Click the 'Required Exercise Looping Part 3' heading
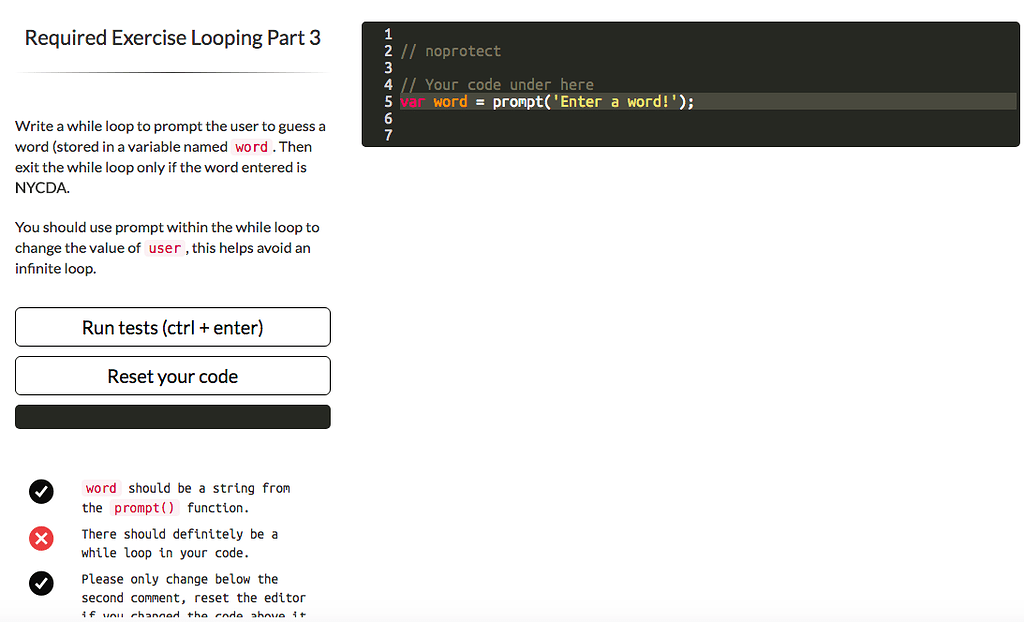Screen dimensions: 1024x622 coord(172,38)
